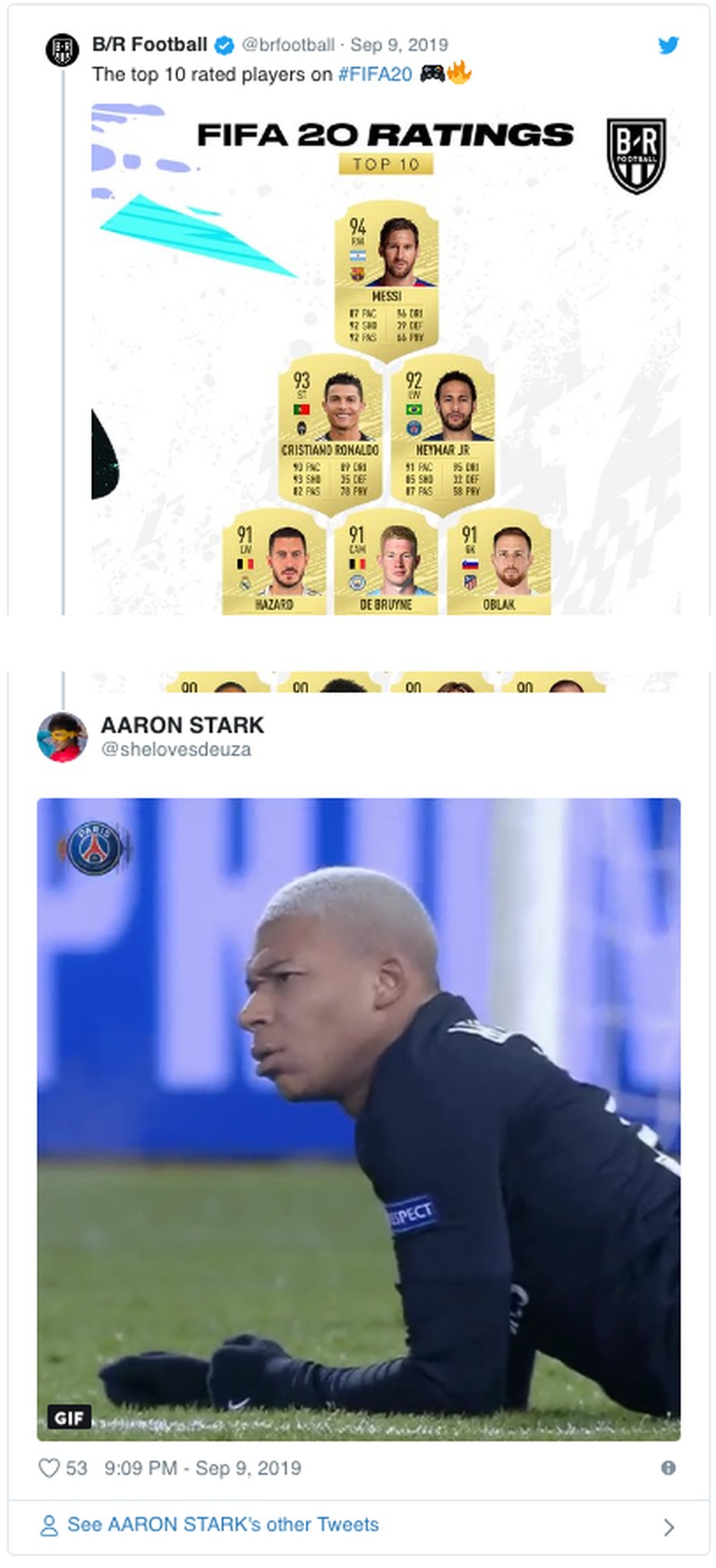
Task: Open the #FIFA20 hashtag link
Action: 375,74
